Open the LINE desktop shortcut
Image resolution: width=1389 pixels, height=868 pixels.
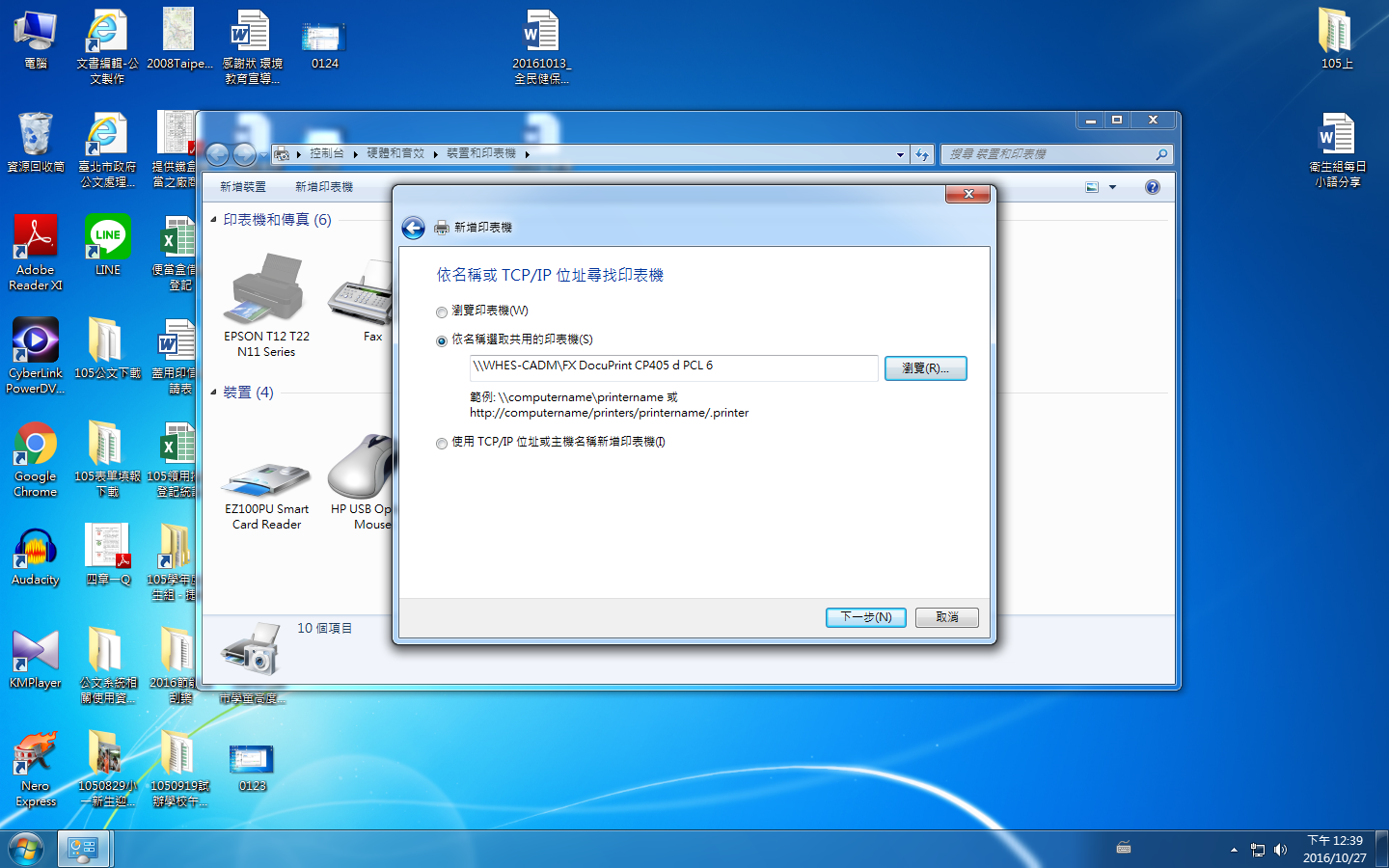(107, 239)
